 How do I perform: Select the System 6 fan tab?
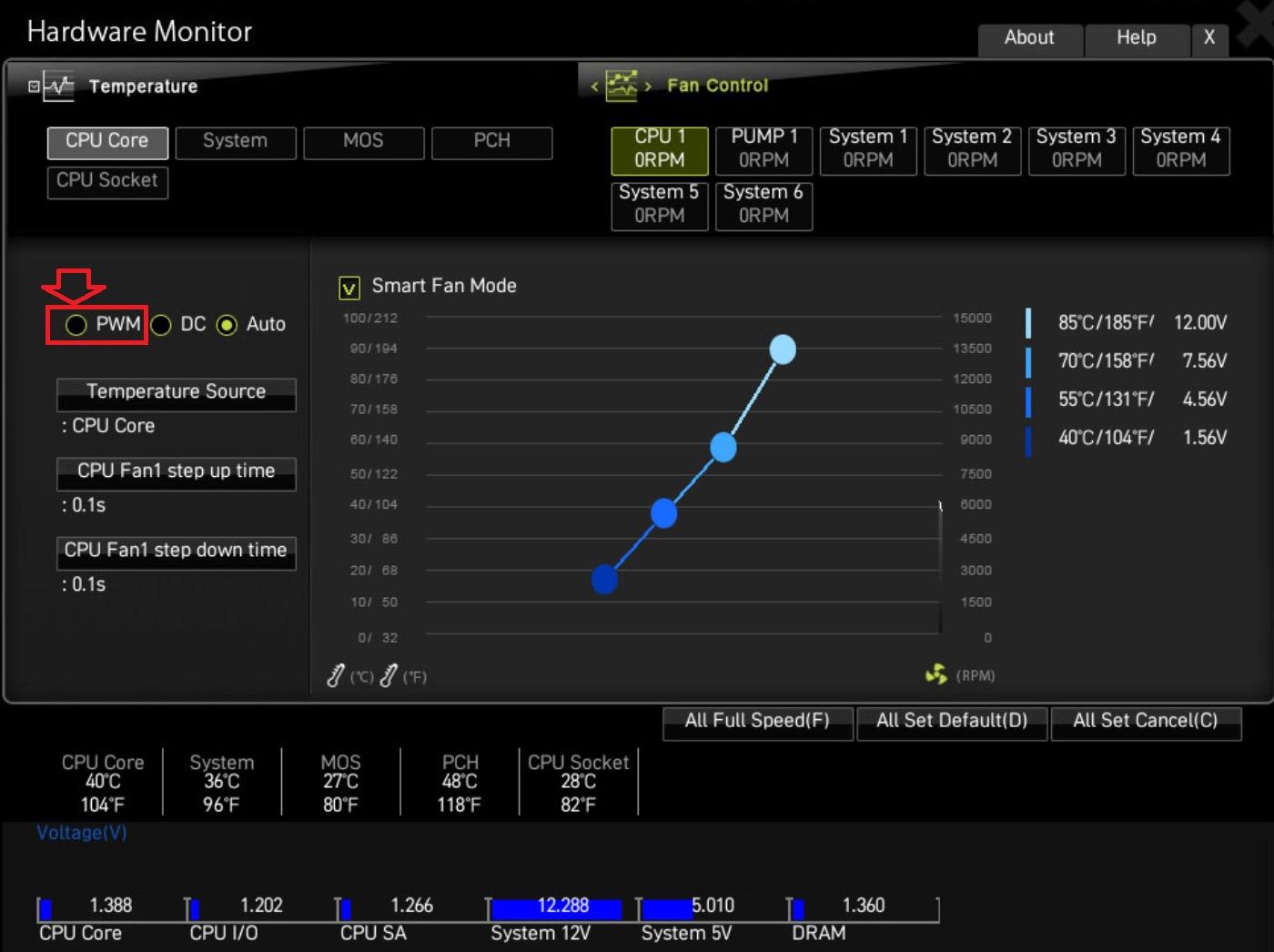point(764,205)
